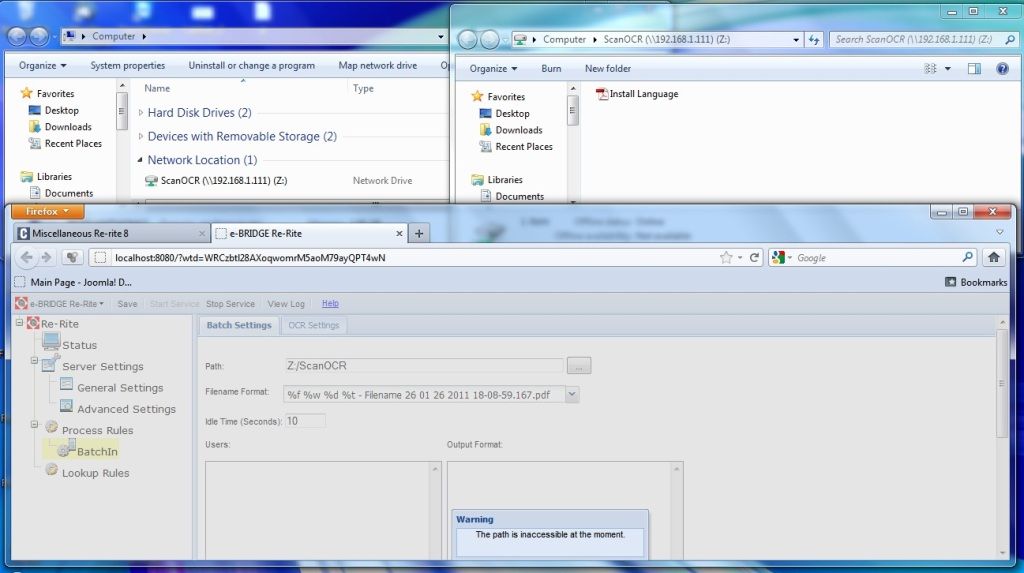Click the Firefox forward arrow
Image resolution: width=1024 pixels, height=573 pixels.
(46, 257)
